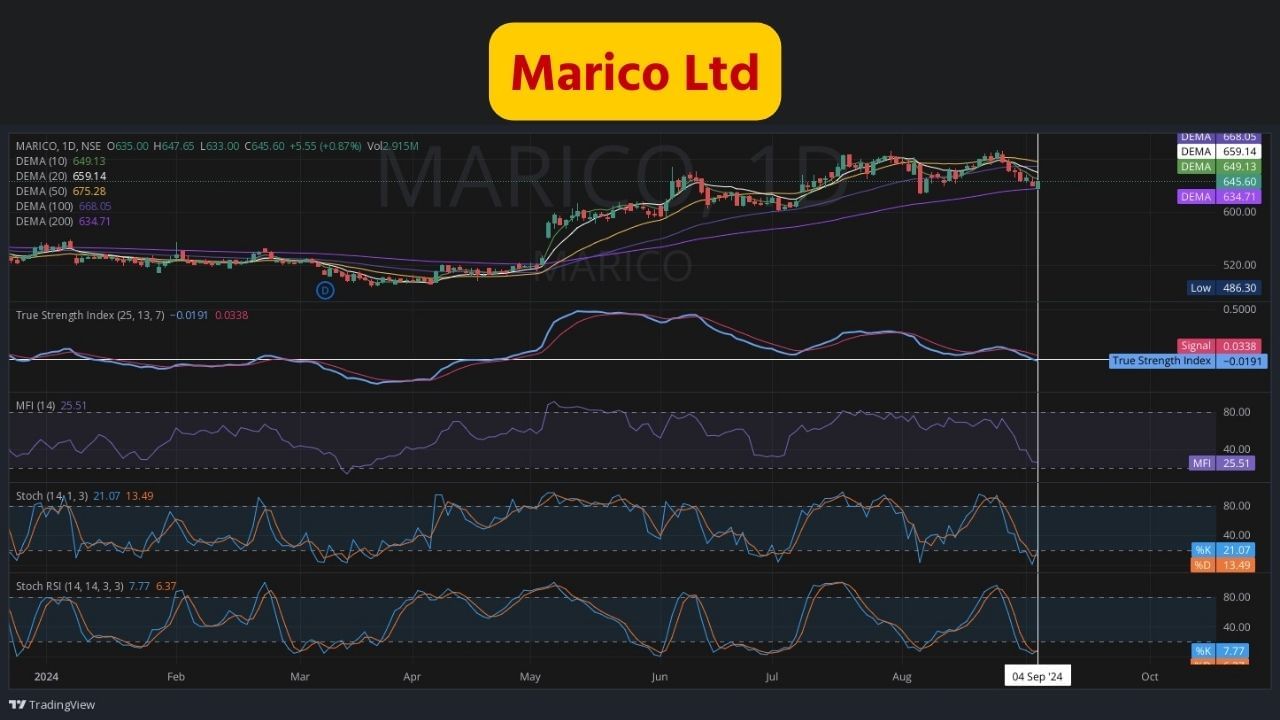Click the 04 Sep '24 date label
Image resolution: width=1280 pixels, height=720 pixels.
coord(1037,677)
